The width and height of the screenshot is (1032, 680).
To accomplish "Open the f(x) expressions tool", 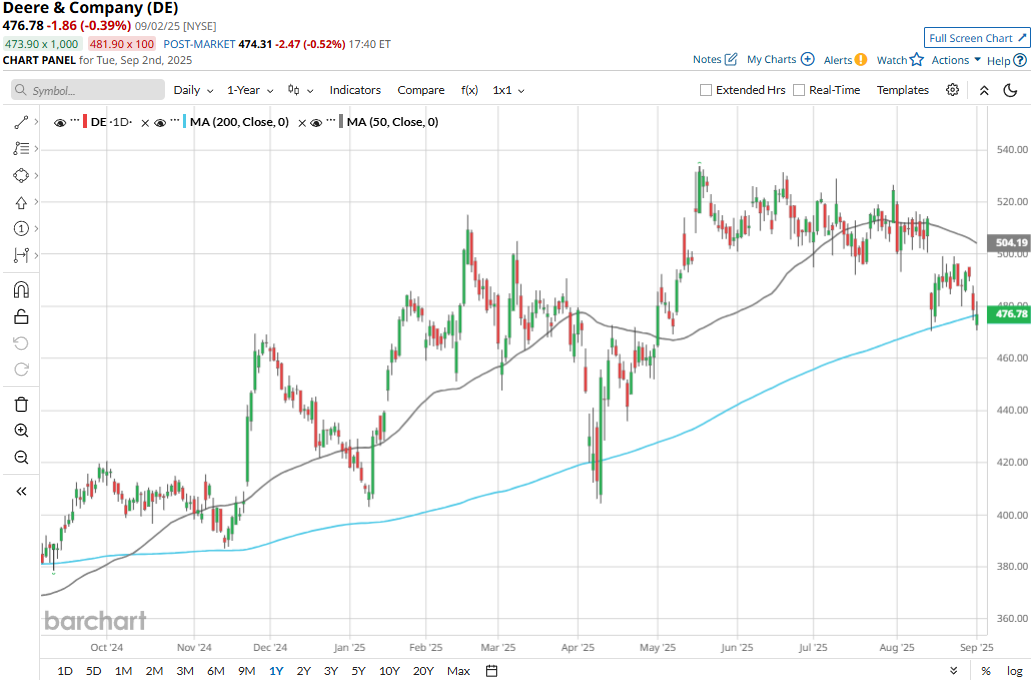I will [469, 90].
